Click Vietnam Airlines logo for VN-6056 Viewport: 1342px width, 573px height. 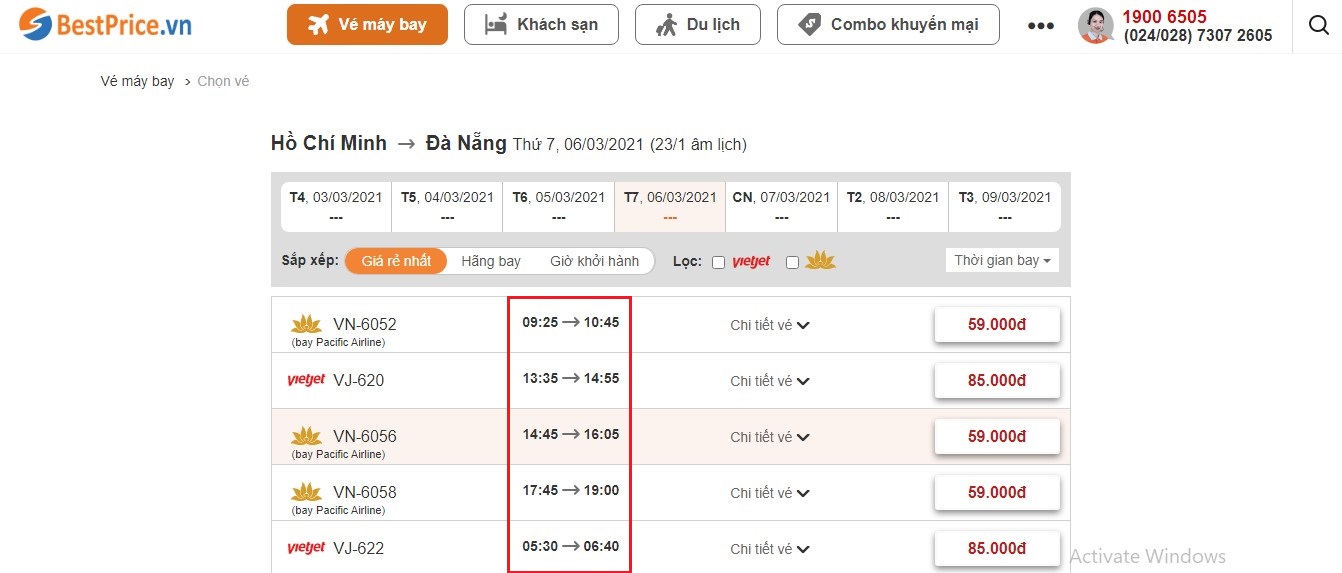click(306, 436)
